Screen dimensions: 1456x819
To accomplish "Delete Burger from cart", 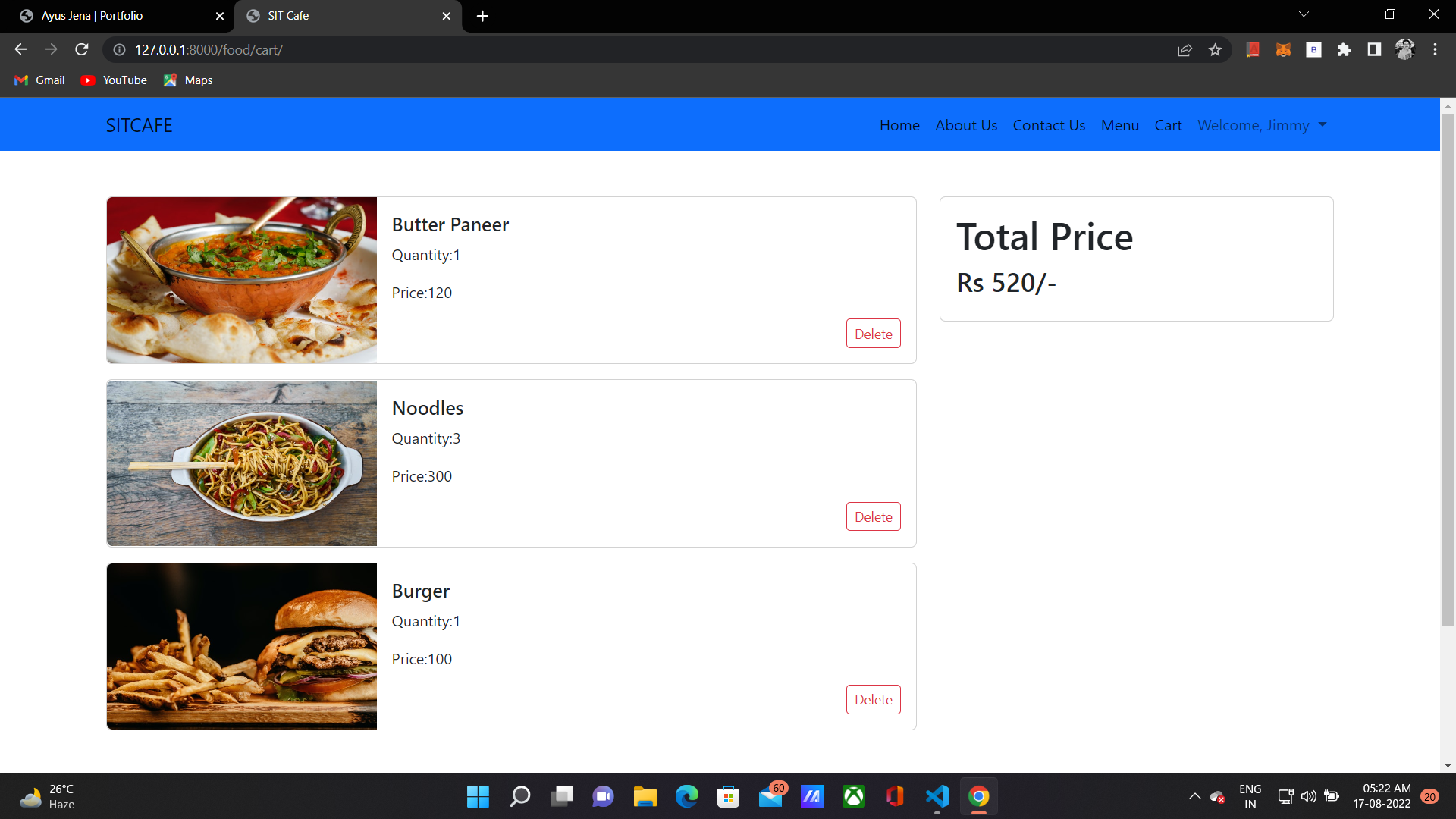I will point(873,699).
